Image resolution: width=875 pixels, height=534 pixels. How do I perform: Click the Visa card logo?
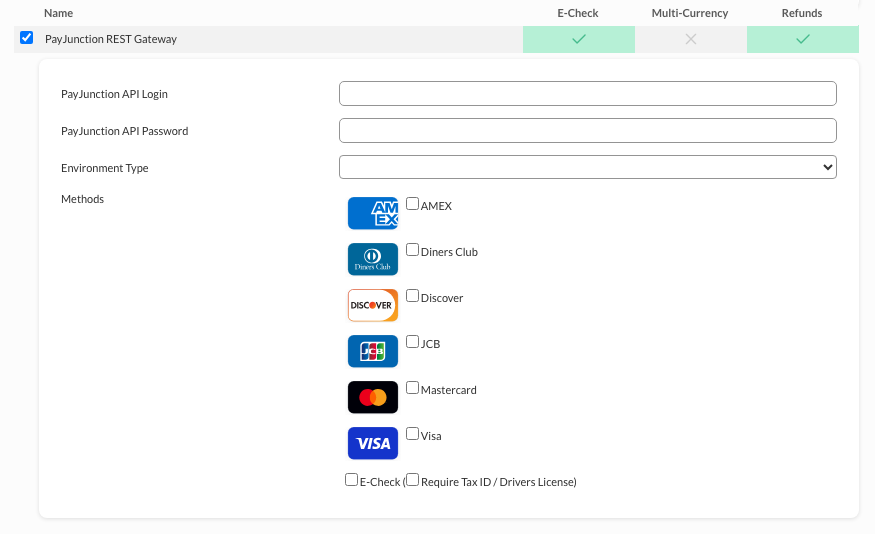373,443
